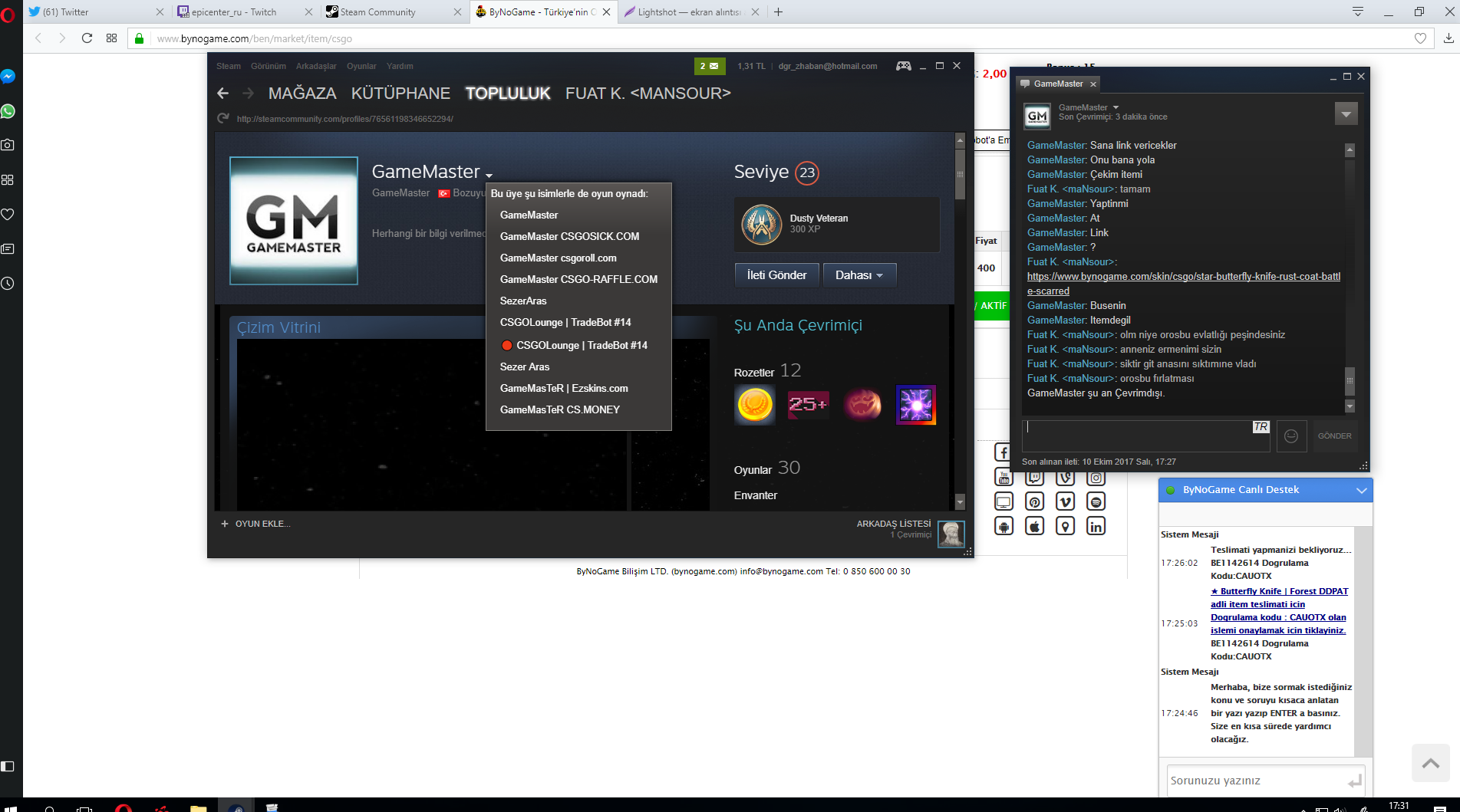Viewport: 1460px width, 812px height.
Task: Open the Apple app icon
Action: [1035, 527]
